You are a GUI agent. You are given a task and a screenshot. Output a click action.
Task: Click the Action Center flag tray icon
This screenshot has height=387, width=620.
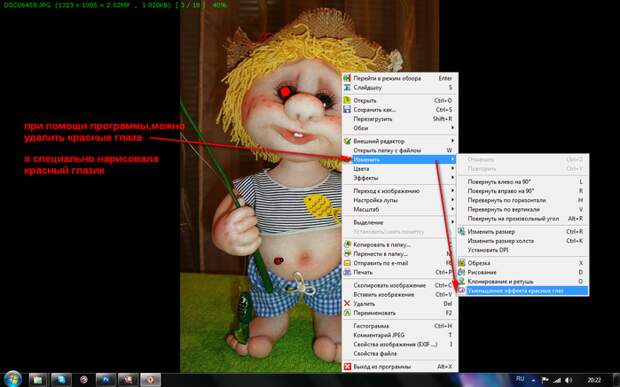click(545, 380)
